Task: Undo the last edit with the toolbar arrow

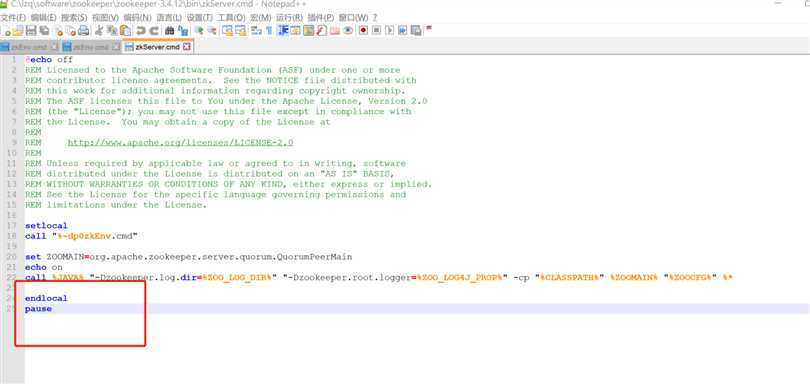Action: point(141,30)
